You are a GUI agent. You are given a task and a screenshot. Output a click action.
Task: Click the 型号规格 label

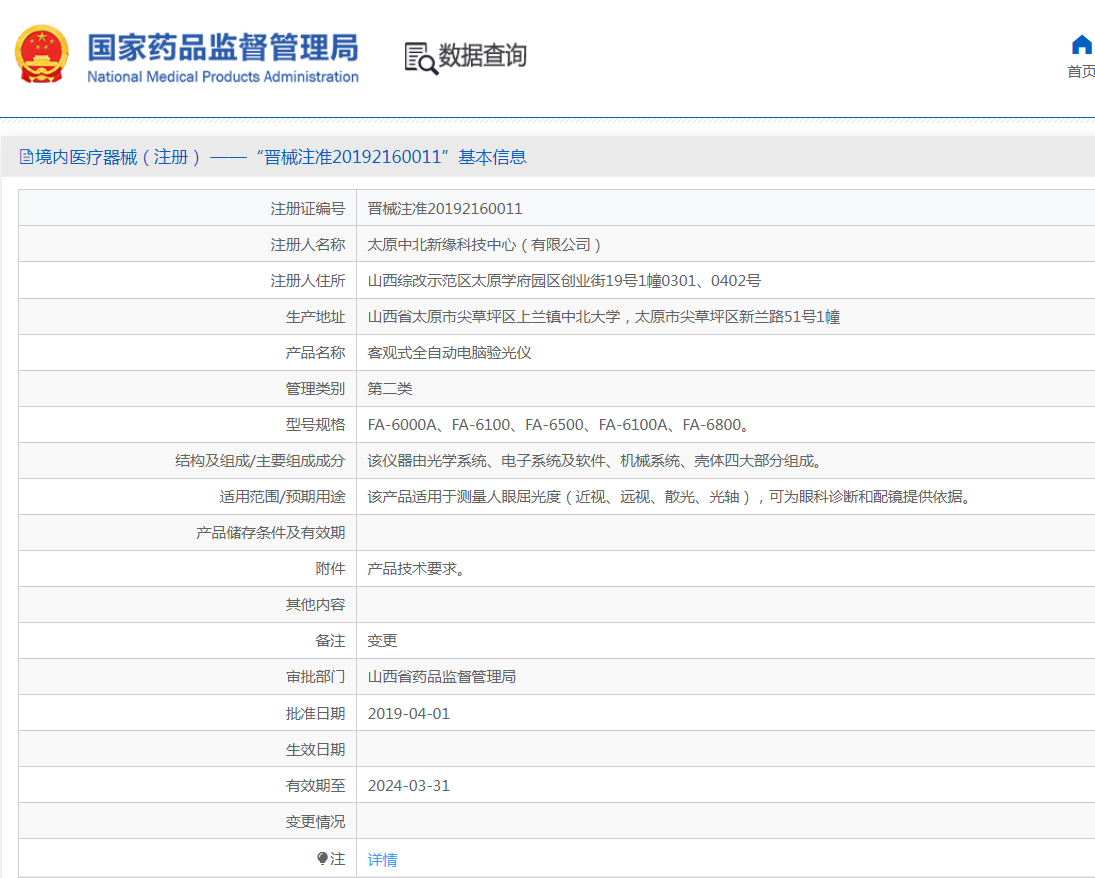(315, 425)
